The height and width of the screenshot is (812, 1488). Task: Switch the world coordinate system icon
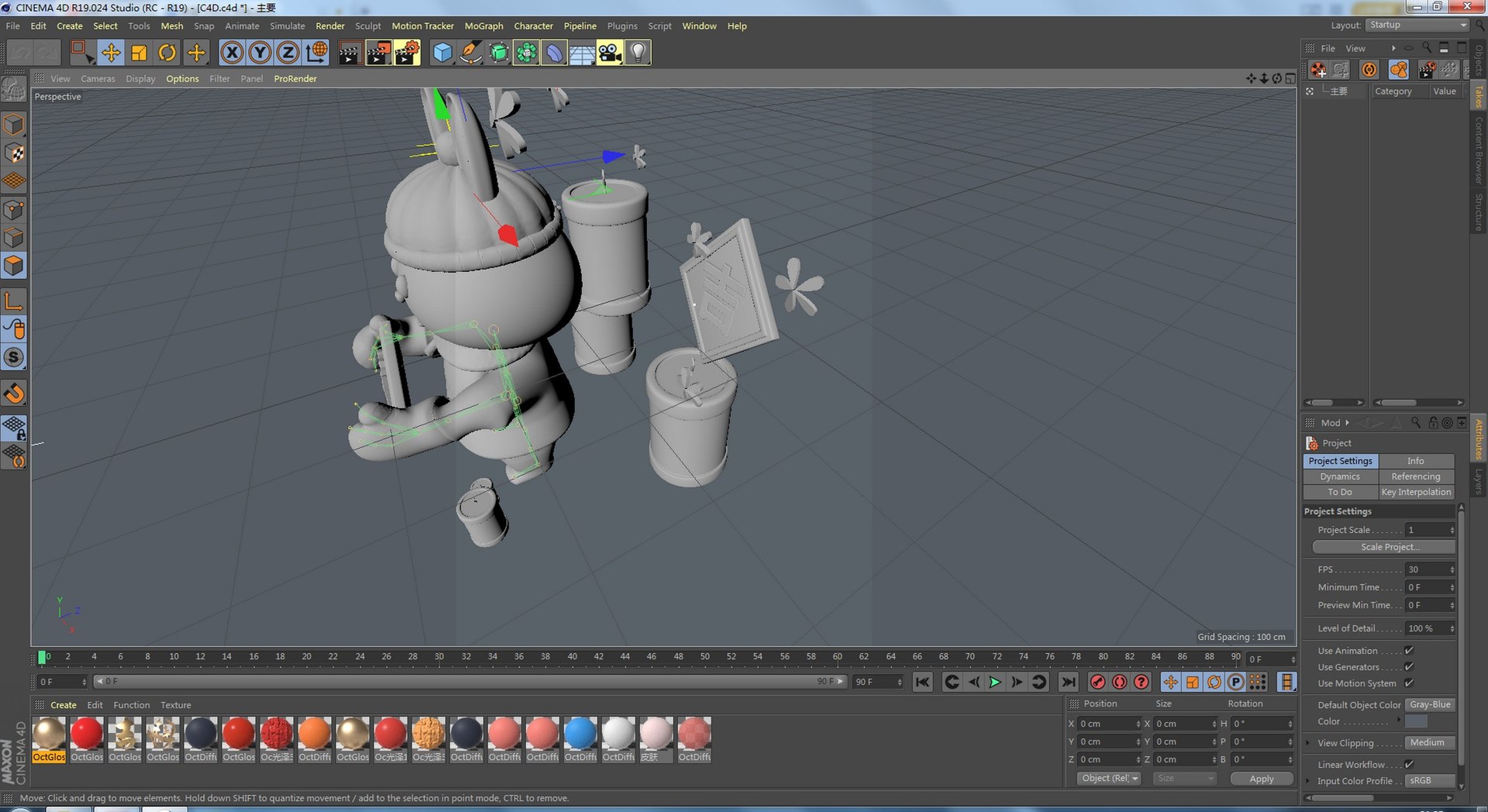316,53
